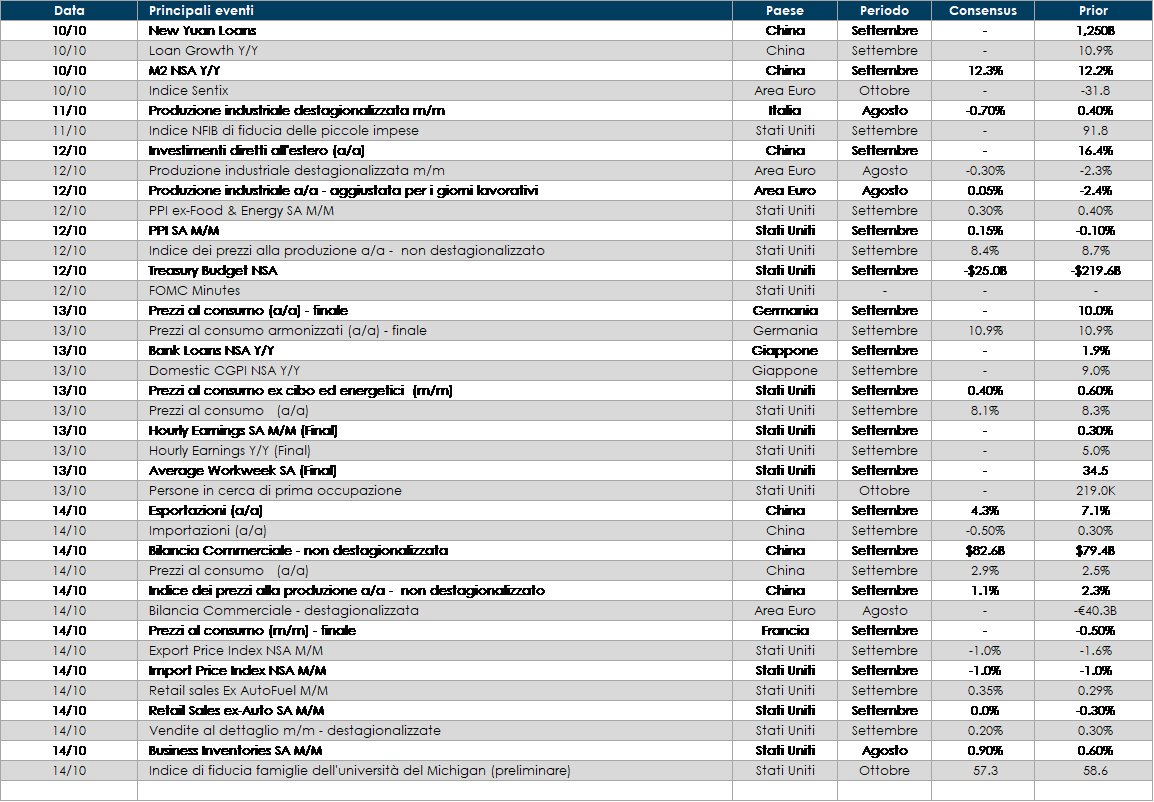Click the Paese column header
The image size is (1154, 802).
[784, 11]
